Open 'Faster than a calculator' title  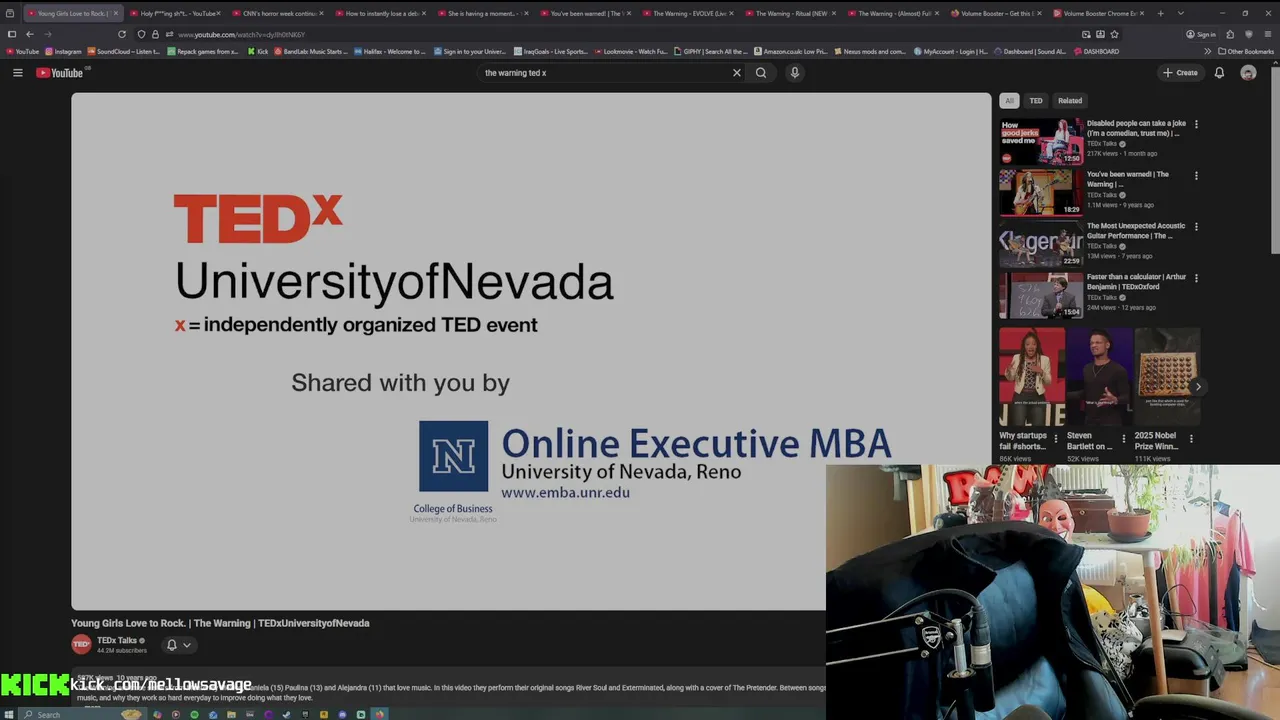(1136, 281)
